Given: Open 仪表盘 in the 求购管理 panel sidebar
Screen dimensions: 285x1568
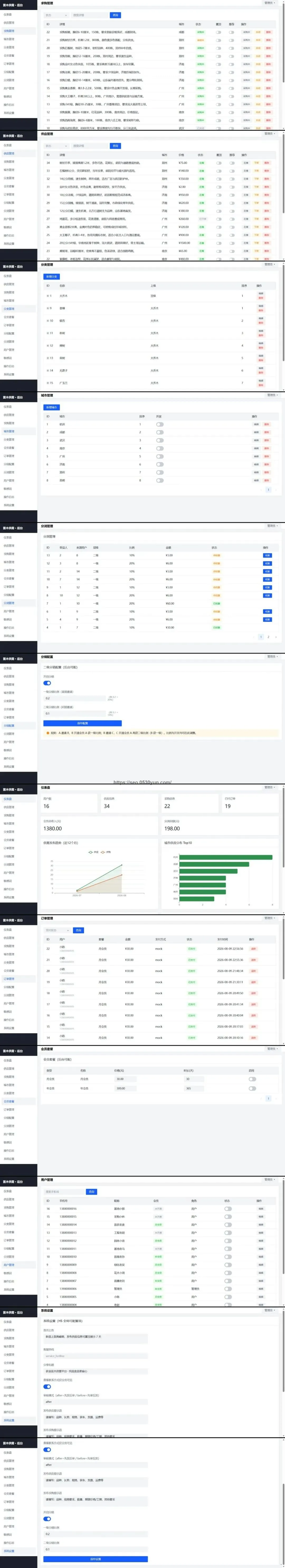Looking at the screenshot, I should (7, 14).
